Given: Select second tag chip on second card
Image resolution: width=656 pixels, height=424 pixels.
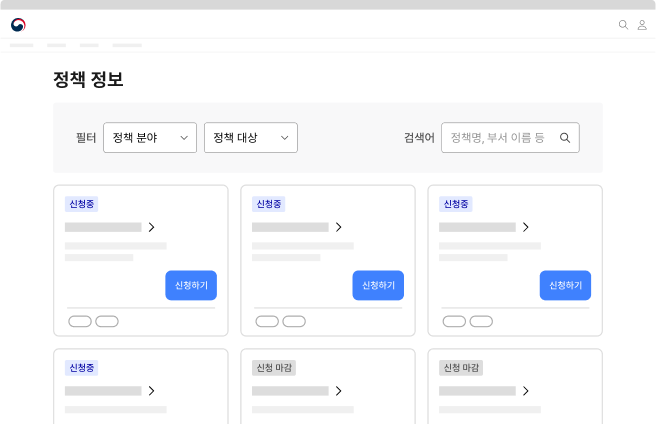Looking at the screenshot, I should tap(294, 321).
